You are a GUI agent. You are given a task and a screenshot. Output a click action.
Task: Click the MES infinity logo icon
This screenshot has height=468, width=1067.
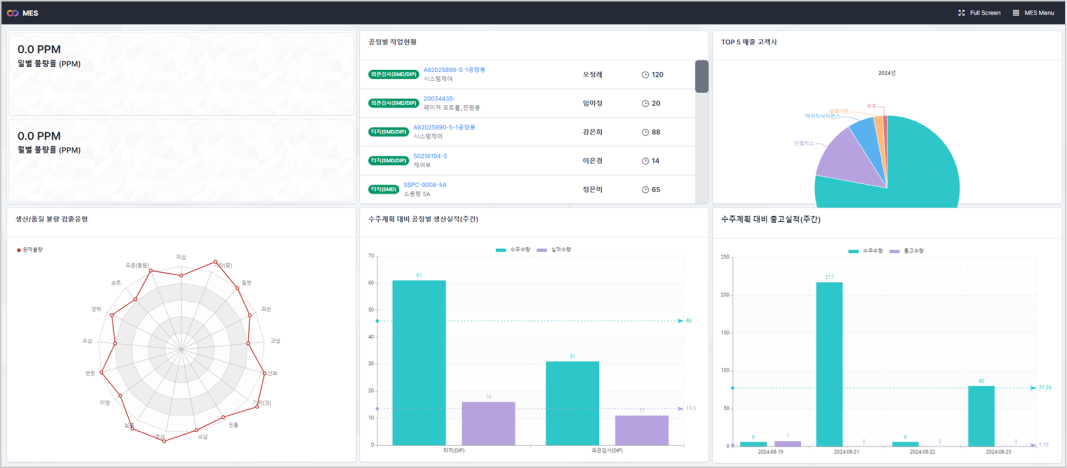click(x=12, y=13)
